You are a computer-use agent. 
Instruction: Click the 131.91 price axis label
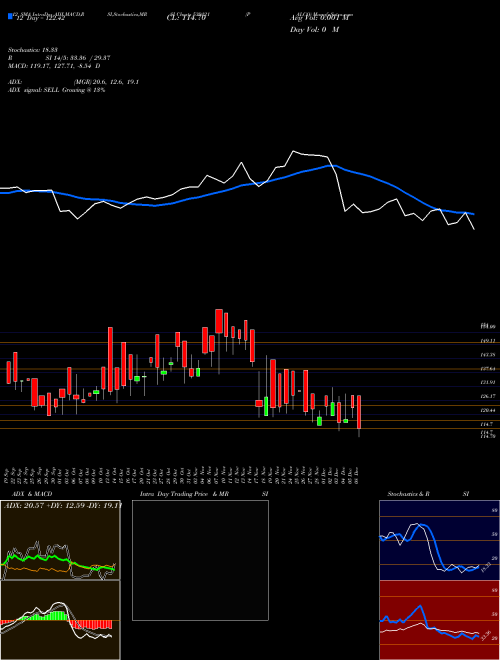(488, 383)
